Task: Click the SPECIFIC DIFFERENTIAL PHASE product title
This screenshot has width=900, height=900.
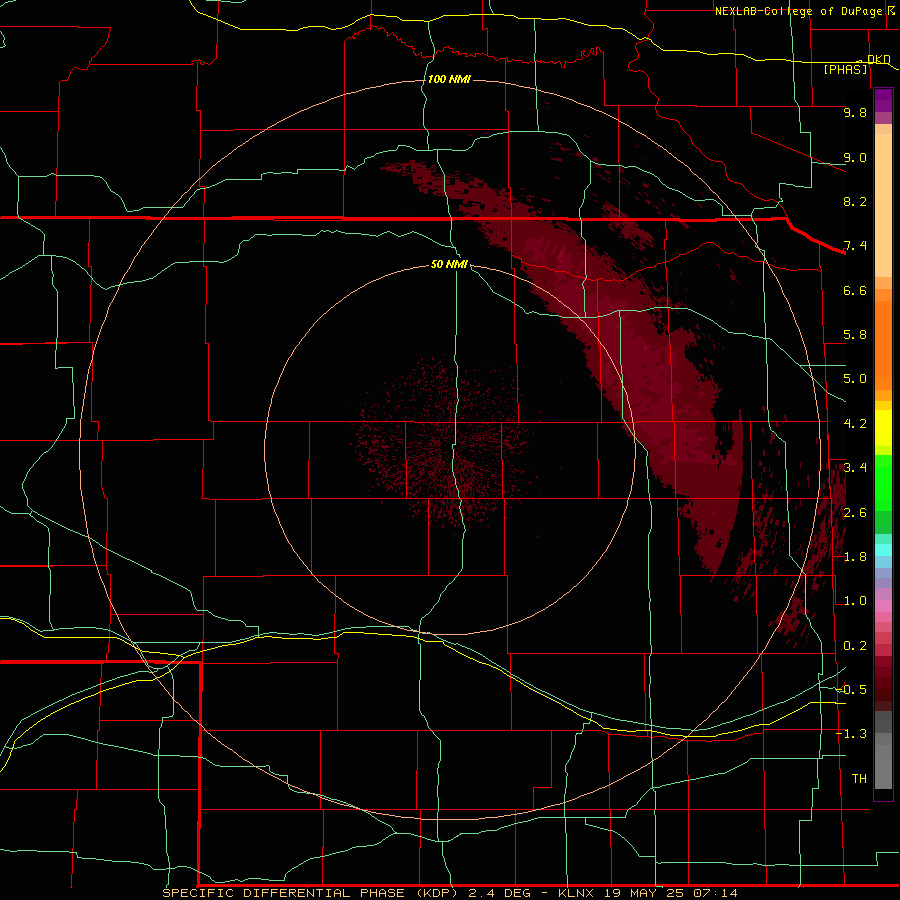Action: [285, 893]
